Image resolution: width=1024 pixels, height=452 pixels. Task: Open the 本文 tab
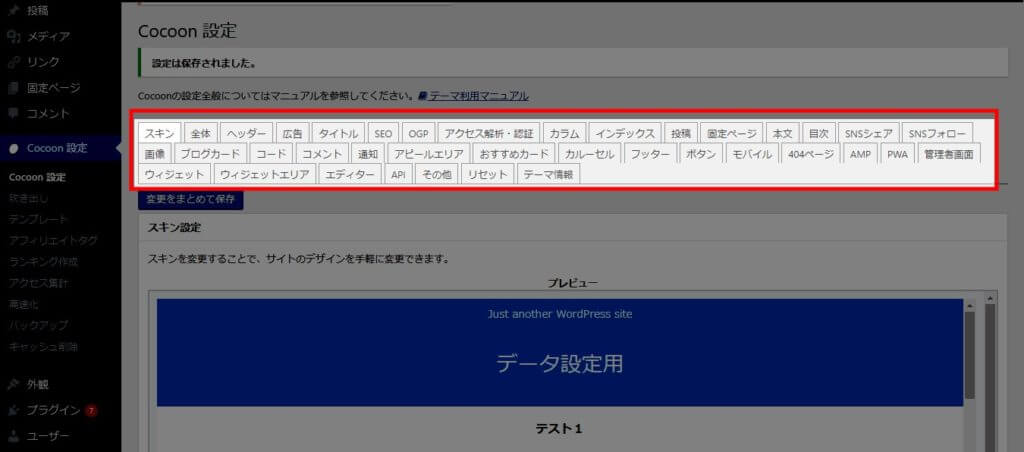pos(782,133)
